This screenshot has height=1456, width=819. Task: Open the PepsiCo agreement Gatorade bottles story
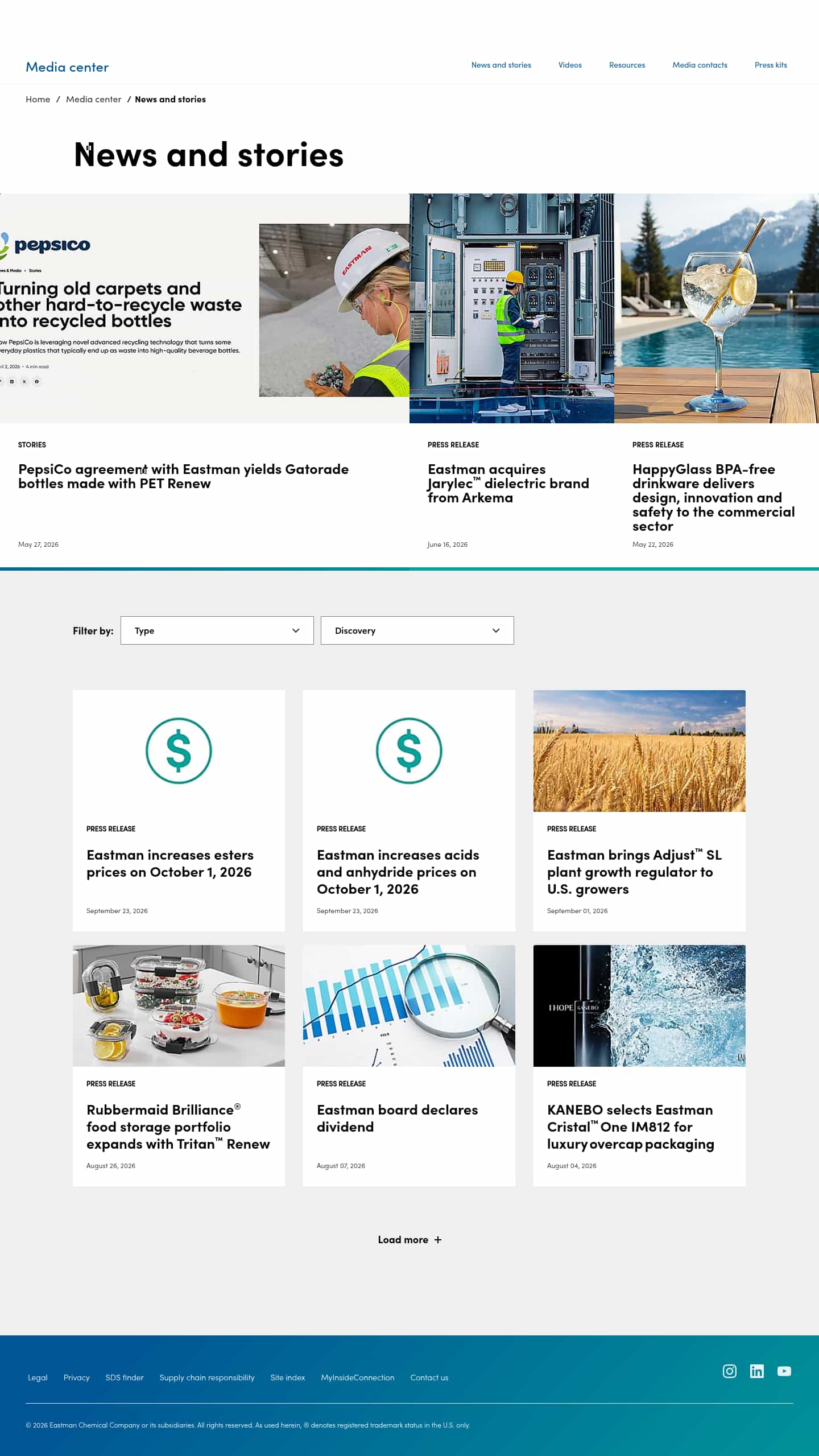[x=183, y=476]
